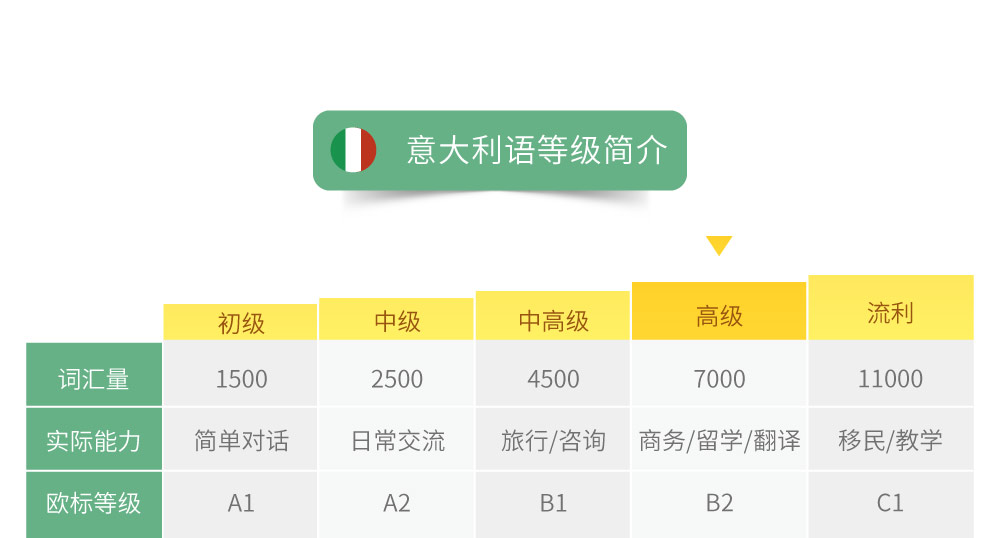The height and width of the screenshot is (538, 1000).
Task: Click the C1 European level cell
Action: [x=891, y=504]
